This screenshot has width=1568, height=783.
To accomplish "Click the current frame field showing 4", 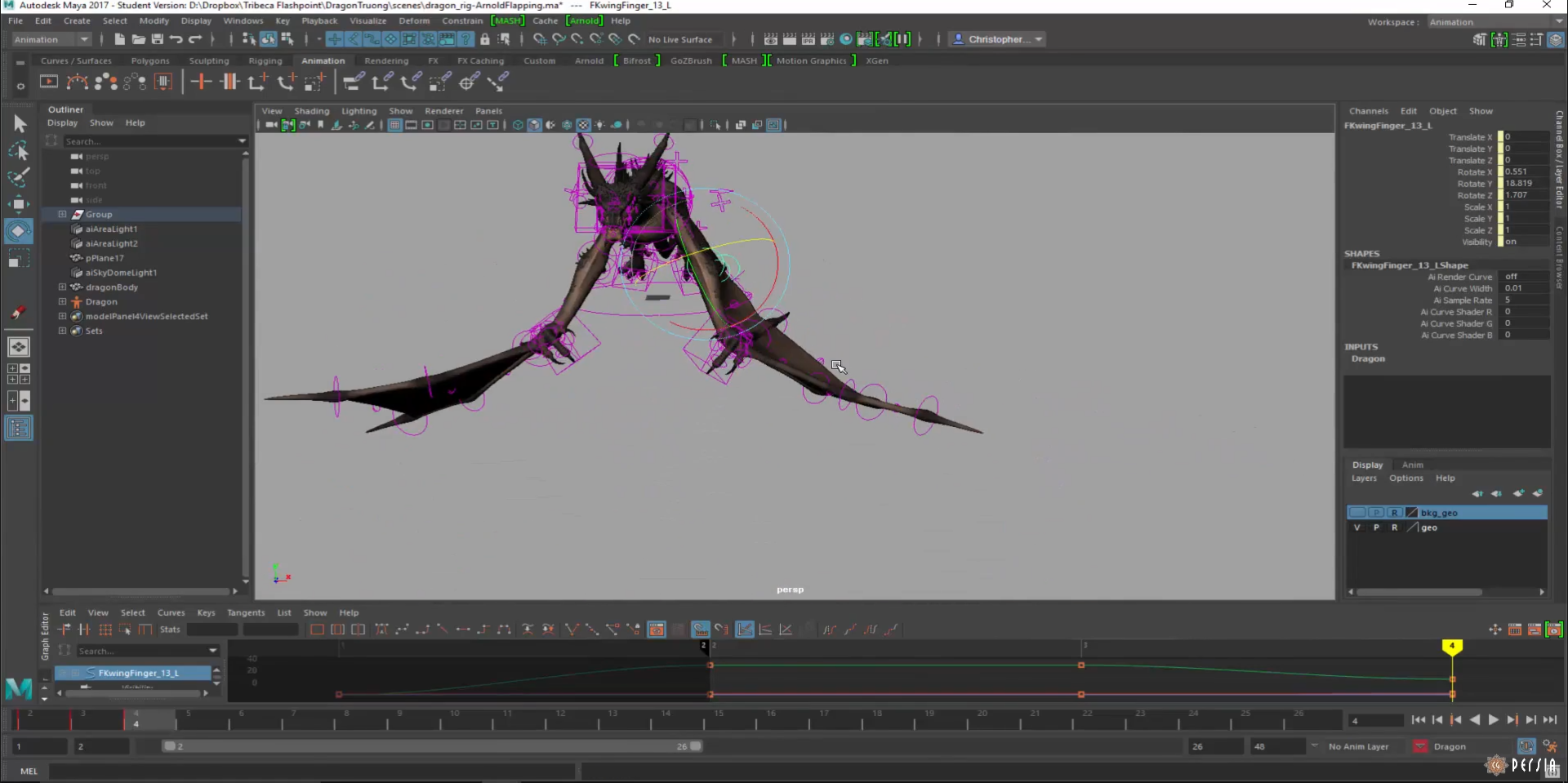I will (x=1375, y=720).
